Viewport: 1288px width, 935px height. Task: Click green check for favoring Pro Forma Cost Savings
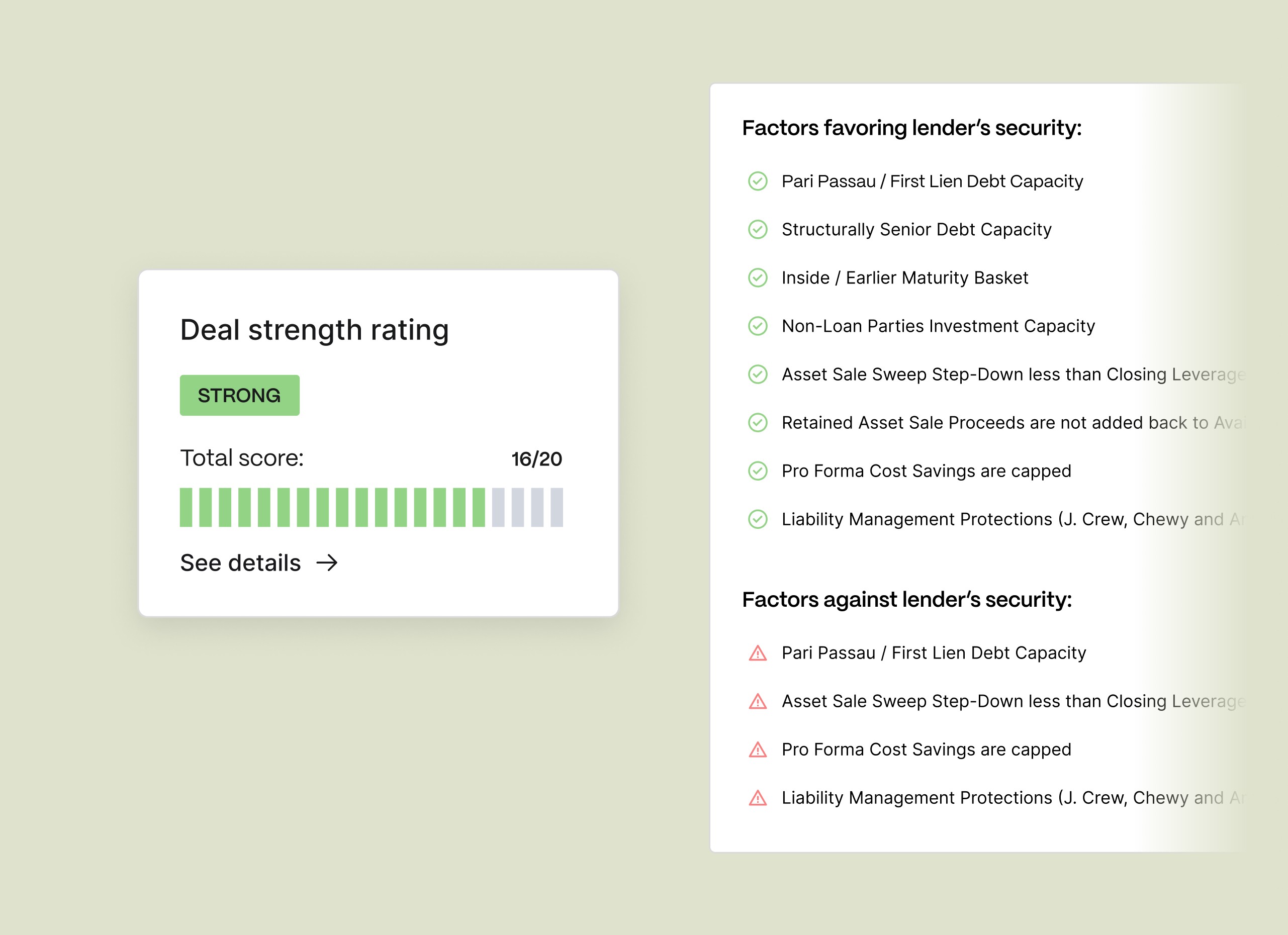point(758,471)
